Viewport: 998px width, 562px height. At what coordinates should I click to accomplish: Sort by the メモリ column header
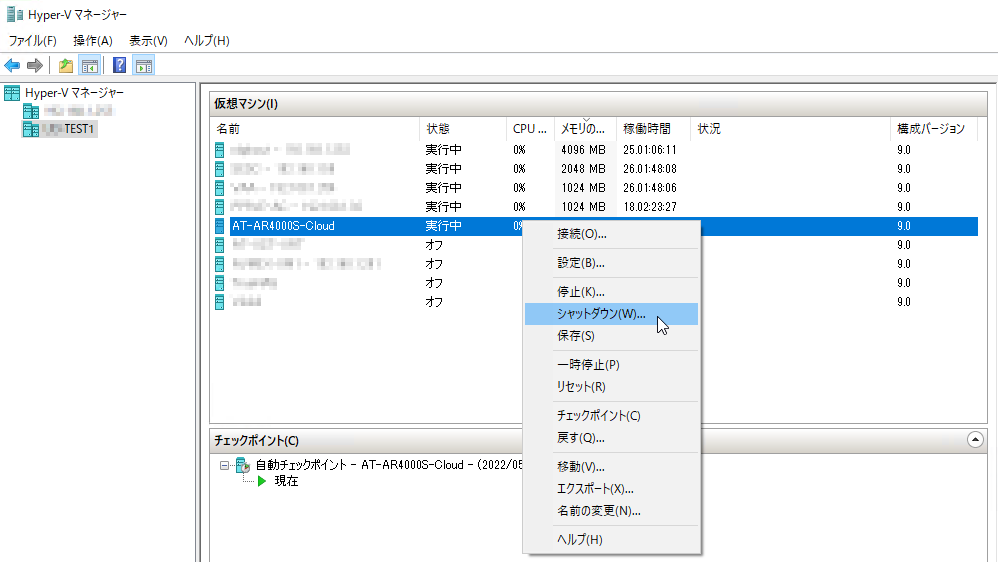tap(583, 129)
